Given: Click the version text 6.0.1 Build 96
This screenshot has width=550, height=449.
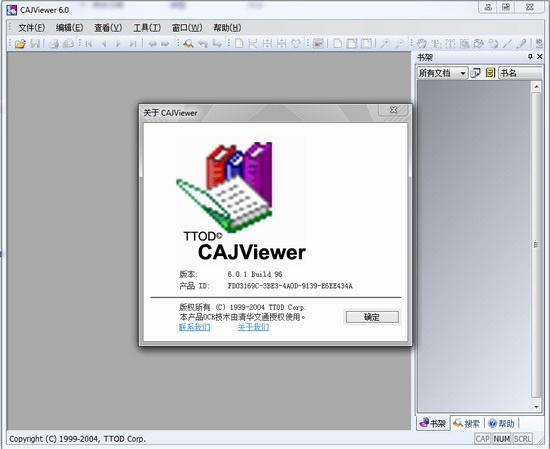Looking at the screenshot, I should pos(255,274).
